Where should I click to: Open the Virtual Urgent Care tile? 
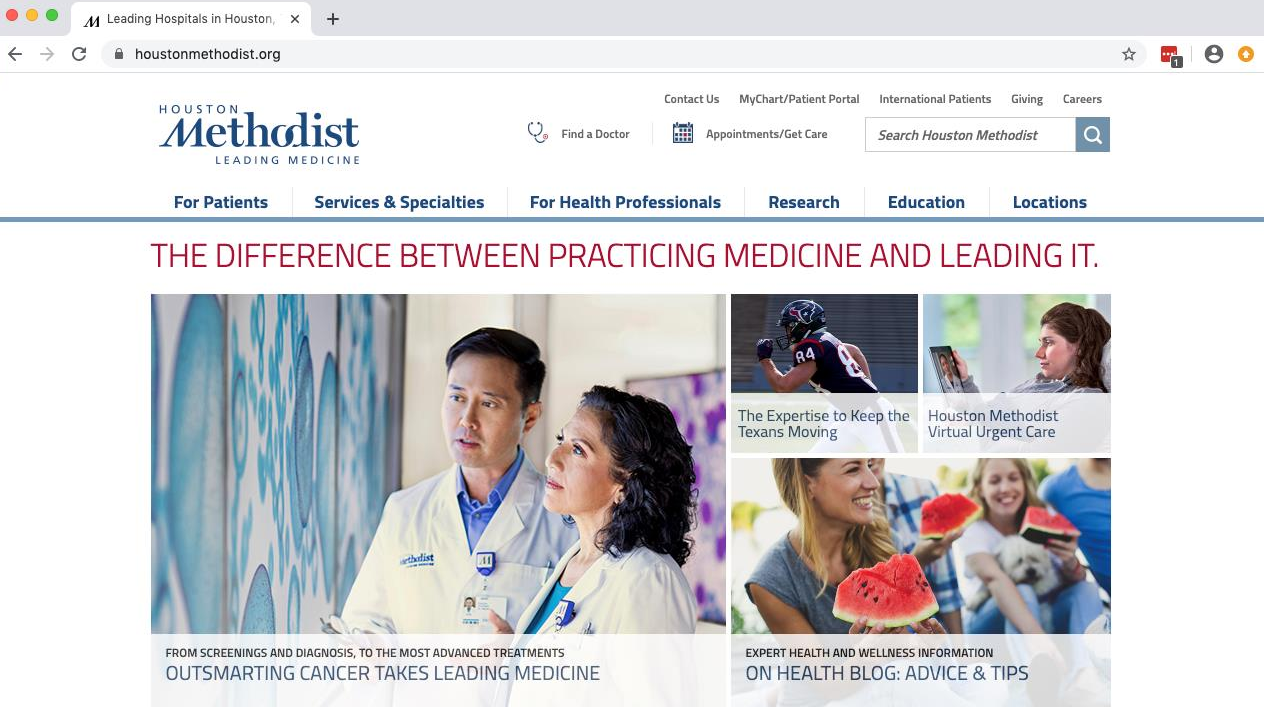point(1017,373)
